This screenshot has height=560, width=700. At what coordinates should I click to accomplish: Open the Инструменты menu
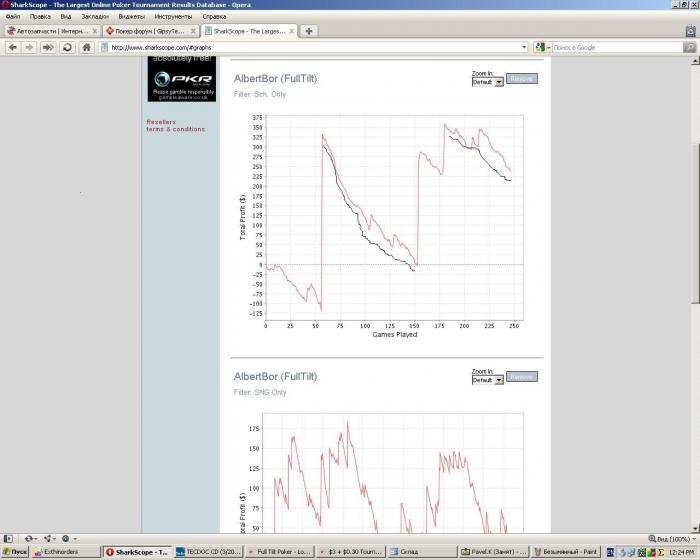[173, 17]
